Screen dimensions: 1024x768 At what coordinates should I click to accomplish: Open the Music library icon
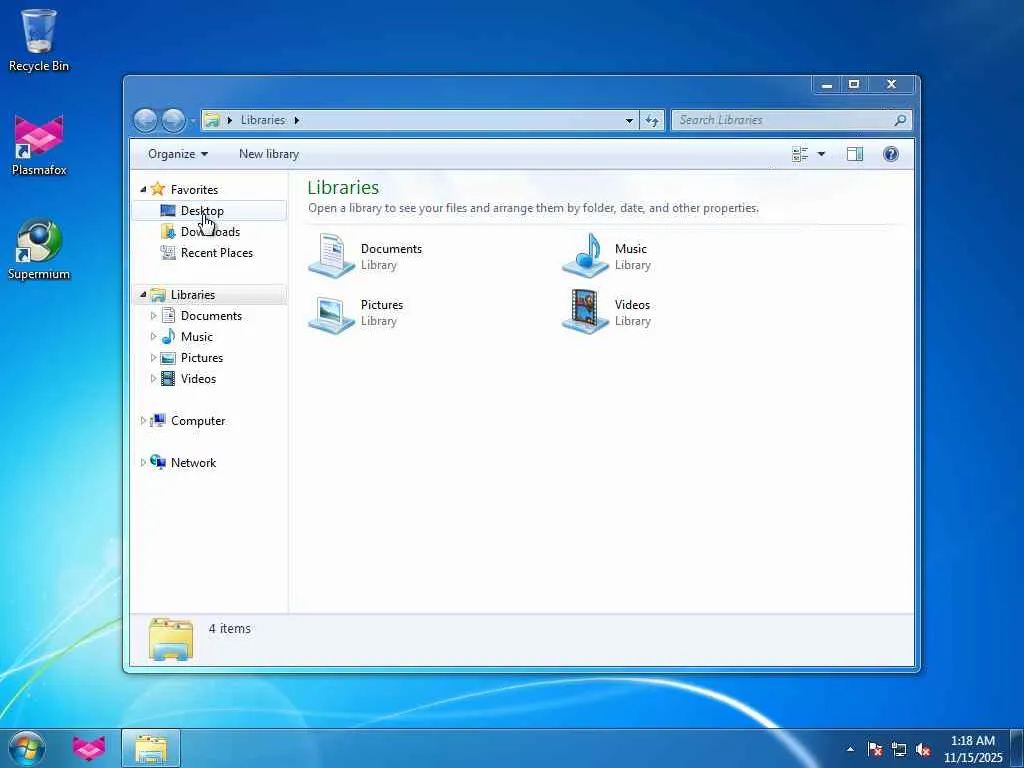point(585,256)
